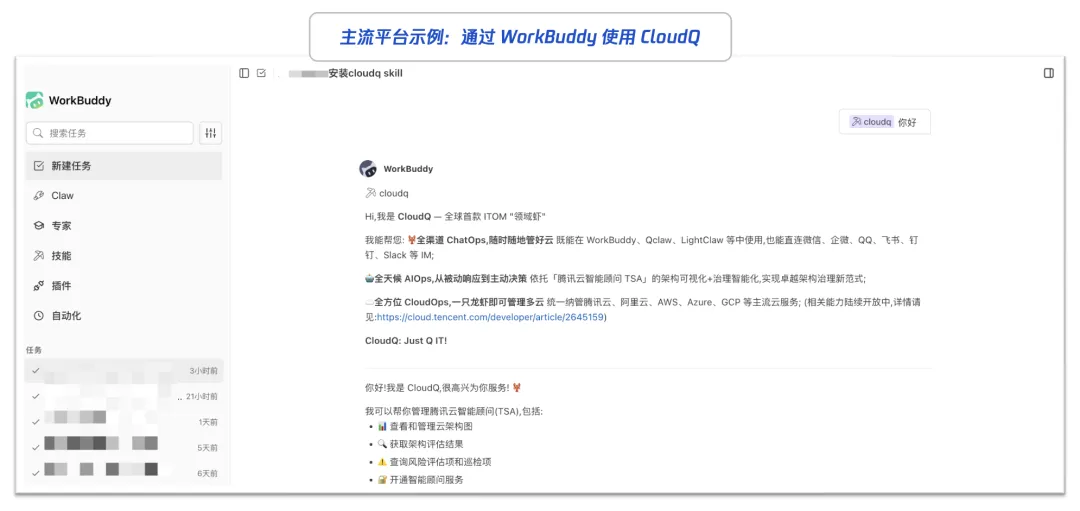Click the search magnifier icon

tap(39, 134)
